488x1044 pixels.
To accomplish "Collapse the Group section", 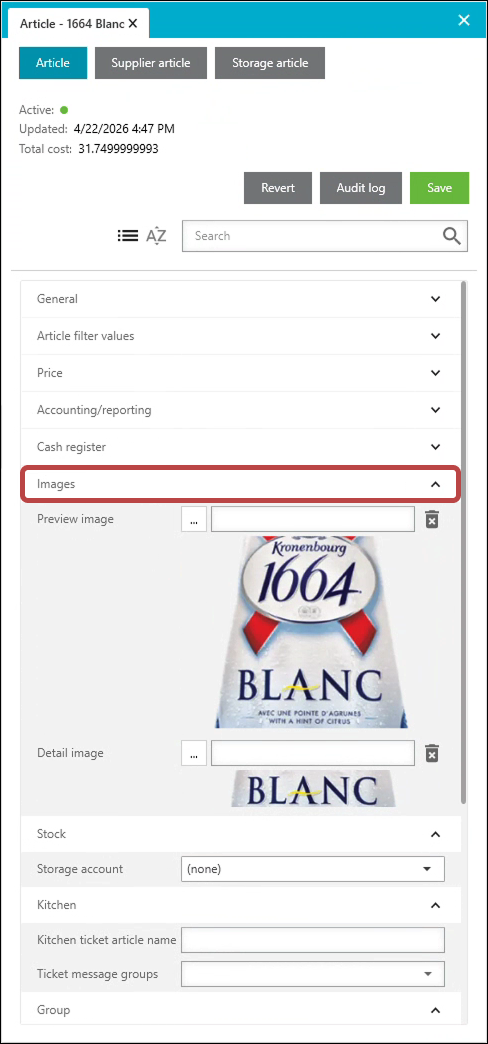I will [240, 1010].
